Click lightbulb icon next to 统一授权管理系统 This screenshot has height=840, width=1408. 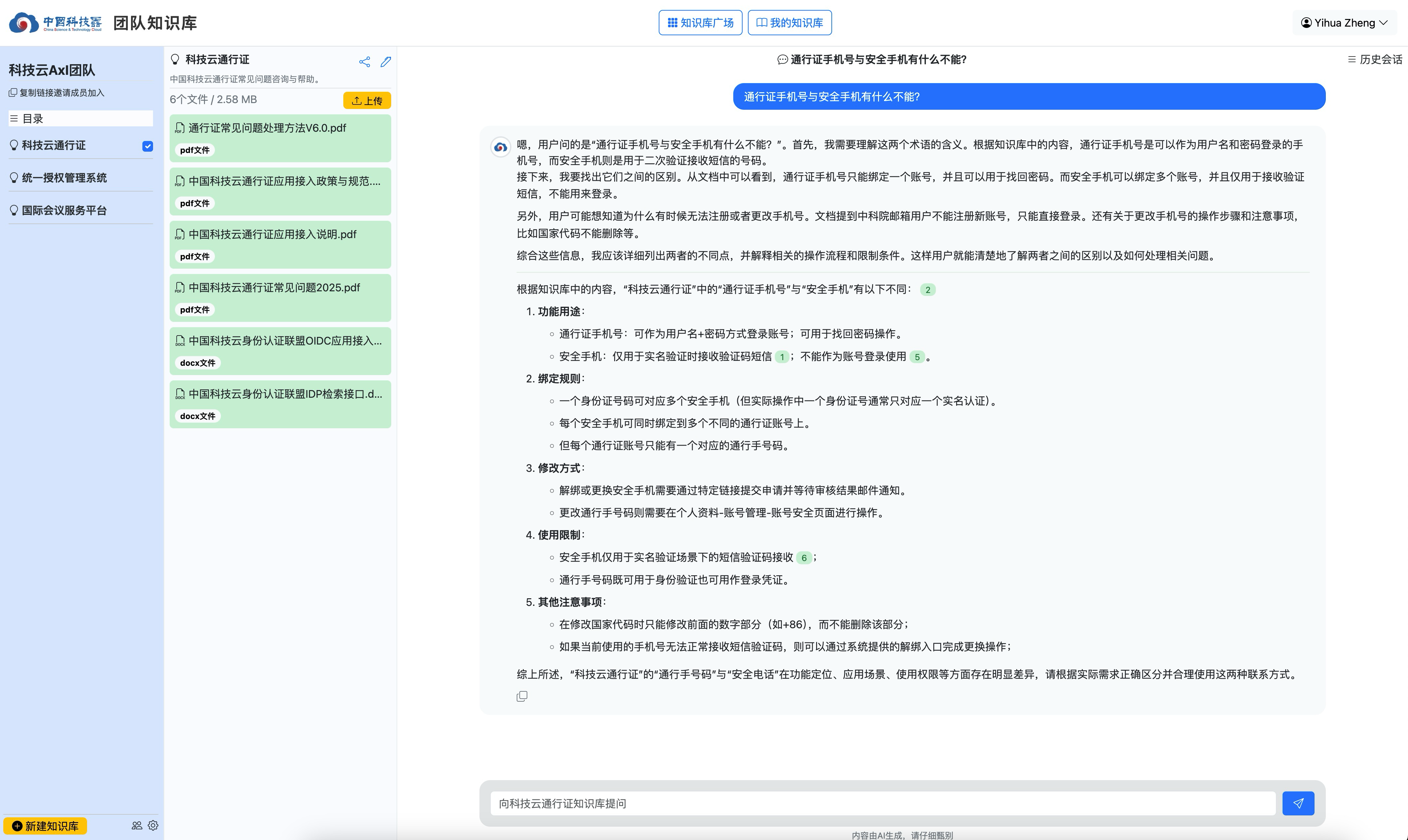(x=14, y=178)
